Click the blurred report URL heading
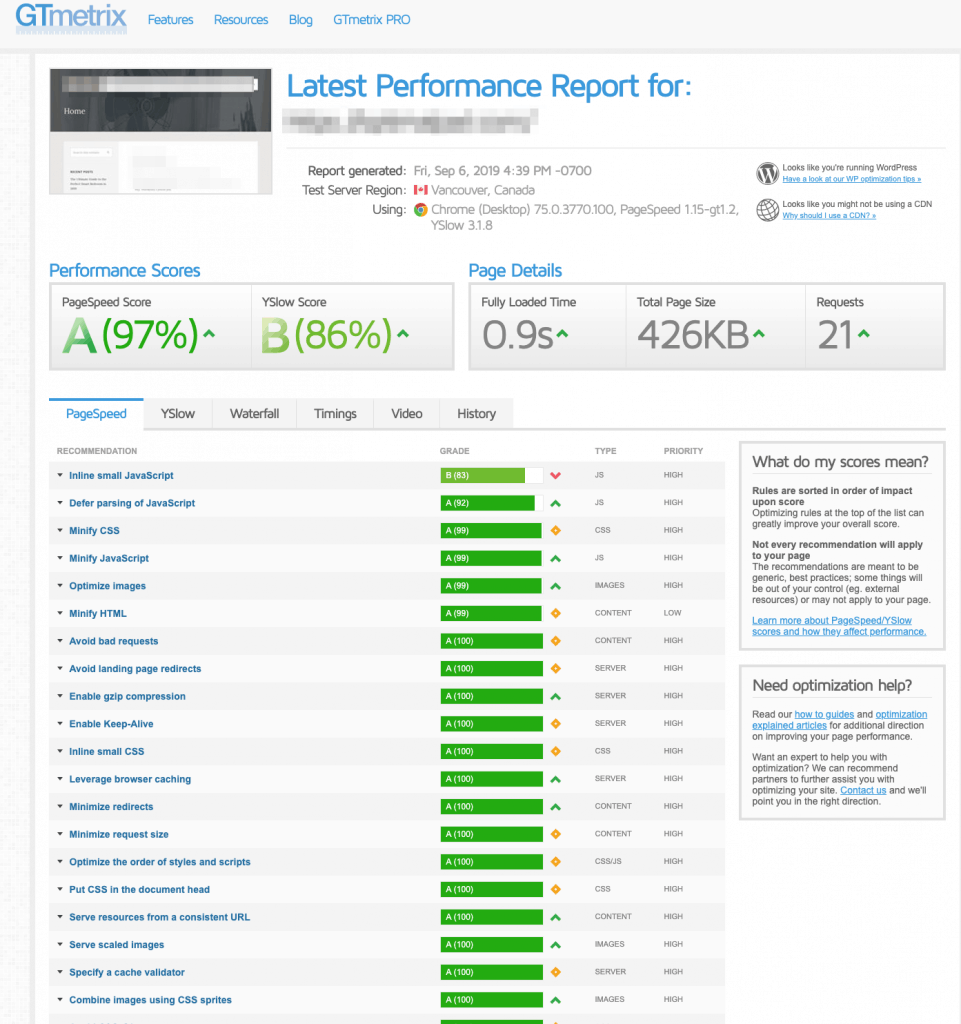Viewport: 961px width, 1024px height. click(410, 121)
